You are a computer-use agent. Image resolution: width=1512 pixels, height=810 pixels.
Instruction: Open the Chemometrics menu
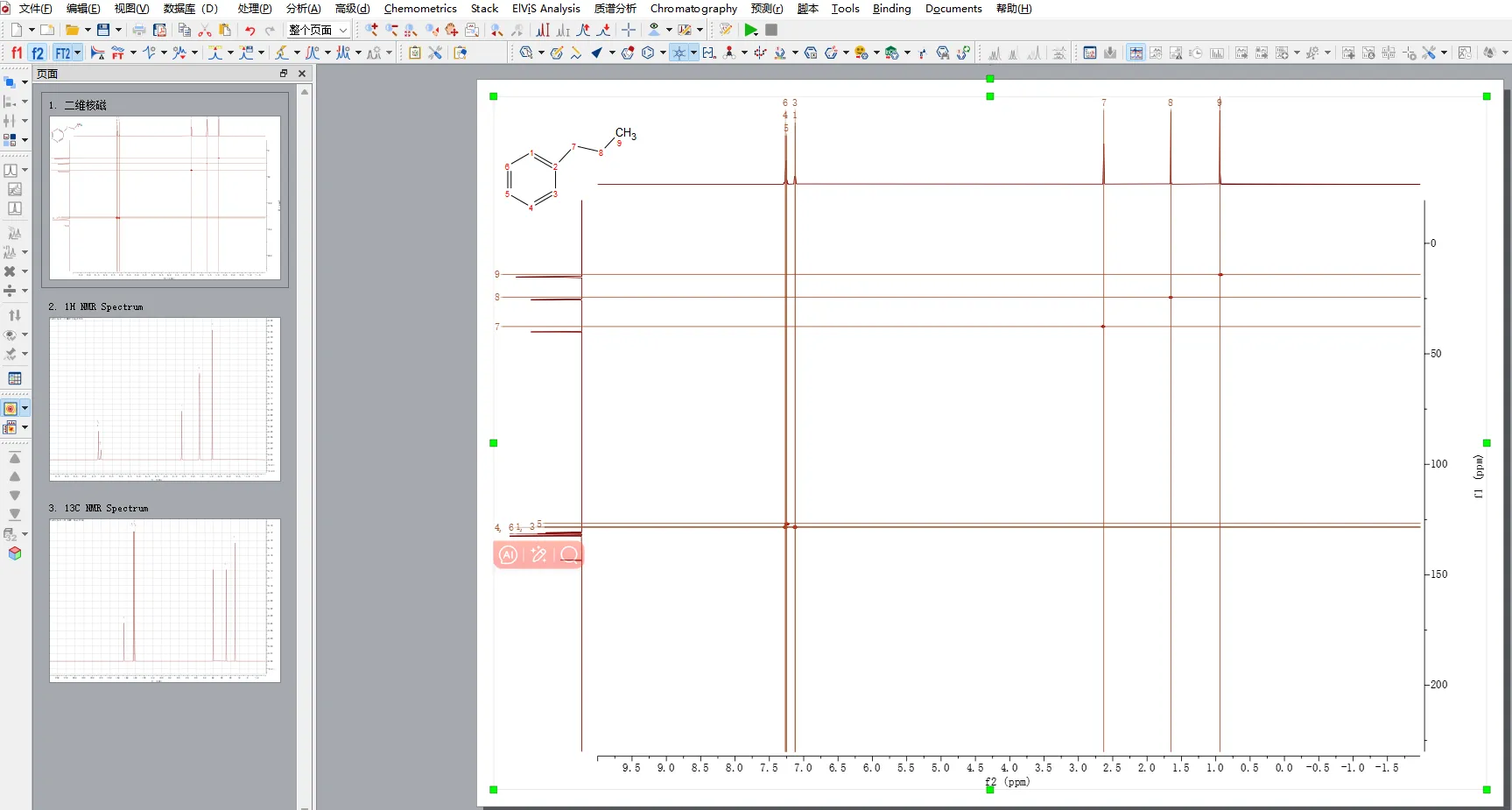point(420,9)
